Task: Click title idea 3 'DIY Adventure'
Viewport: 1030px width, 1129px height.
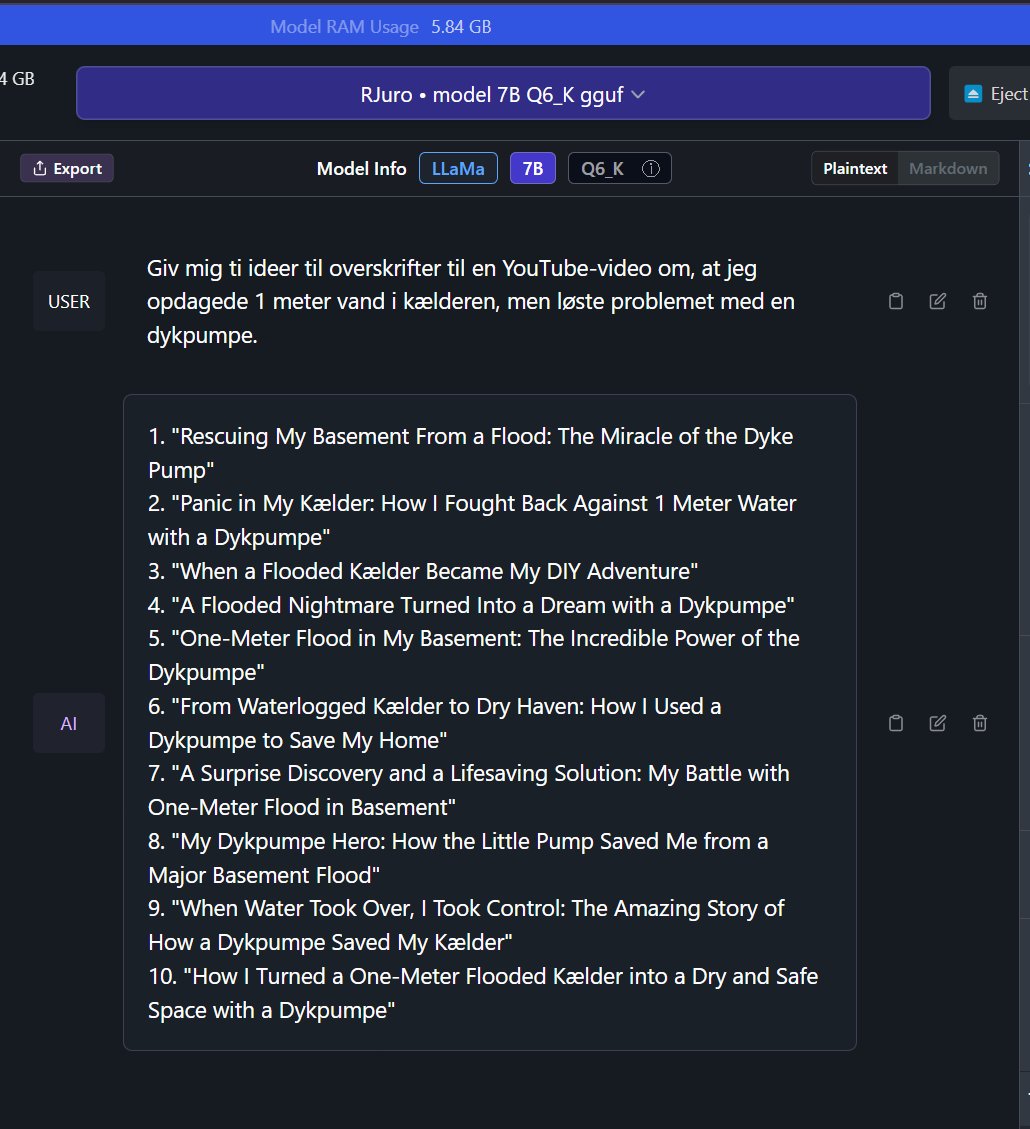Action: [x=423, y=571]
